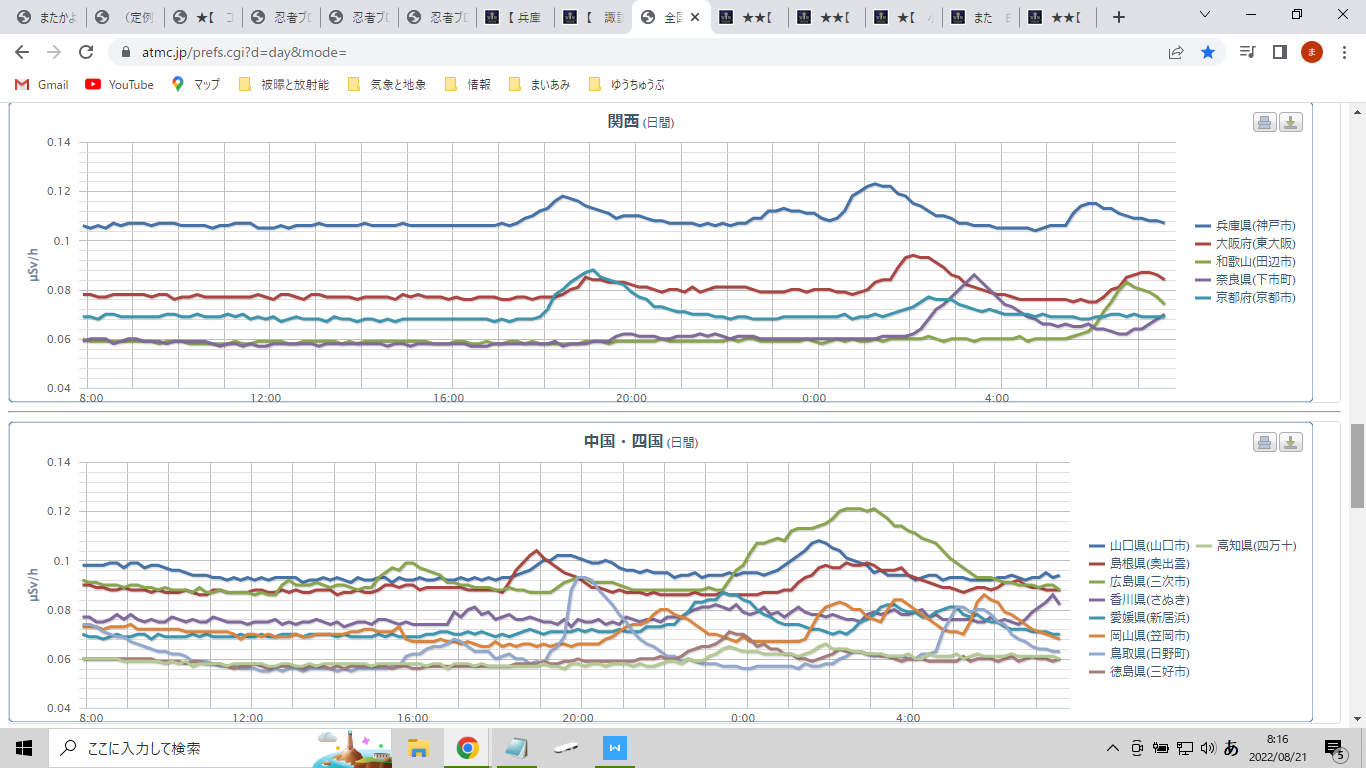Open the browser side panel
This screenshot has height=768, width=1366.
click(x=1279, y=52)
